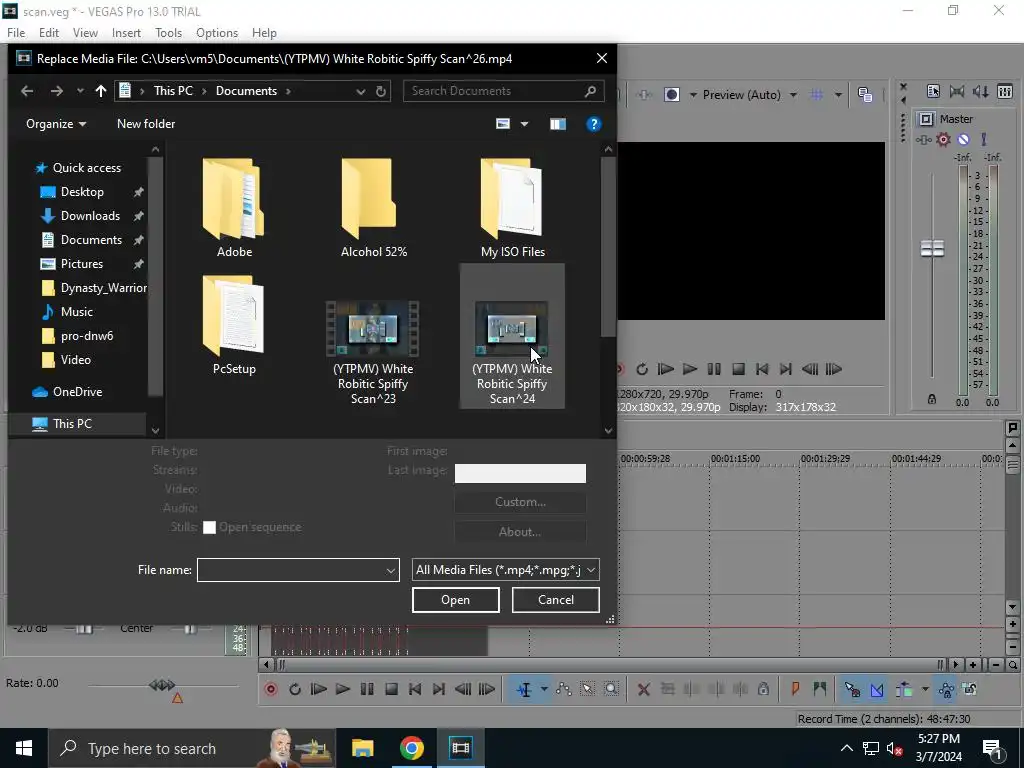The height and width of the screenshot is (768, 1024).
Task: Select the Selection Edit tool
Action: 587,689
